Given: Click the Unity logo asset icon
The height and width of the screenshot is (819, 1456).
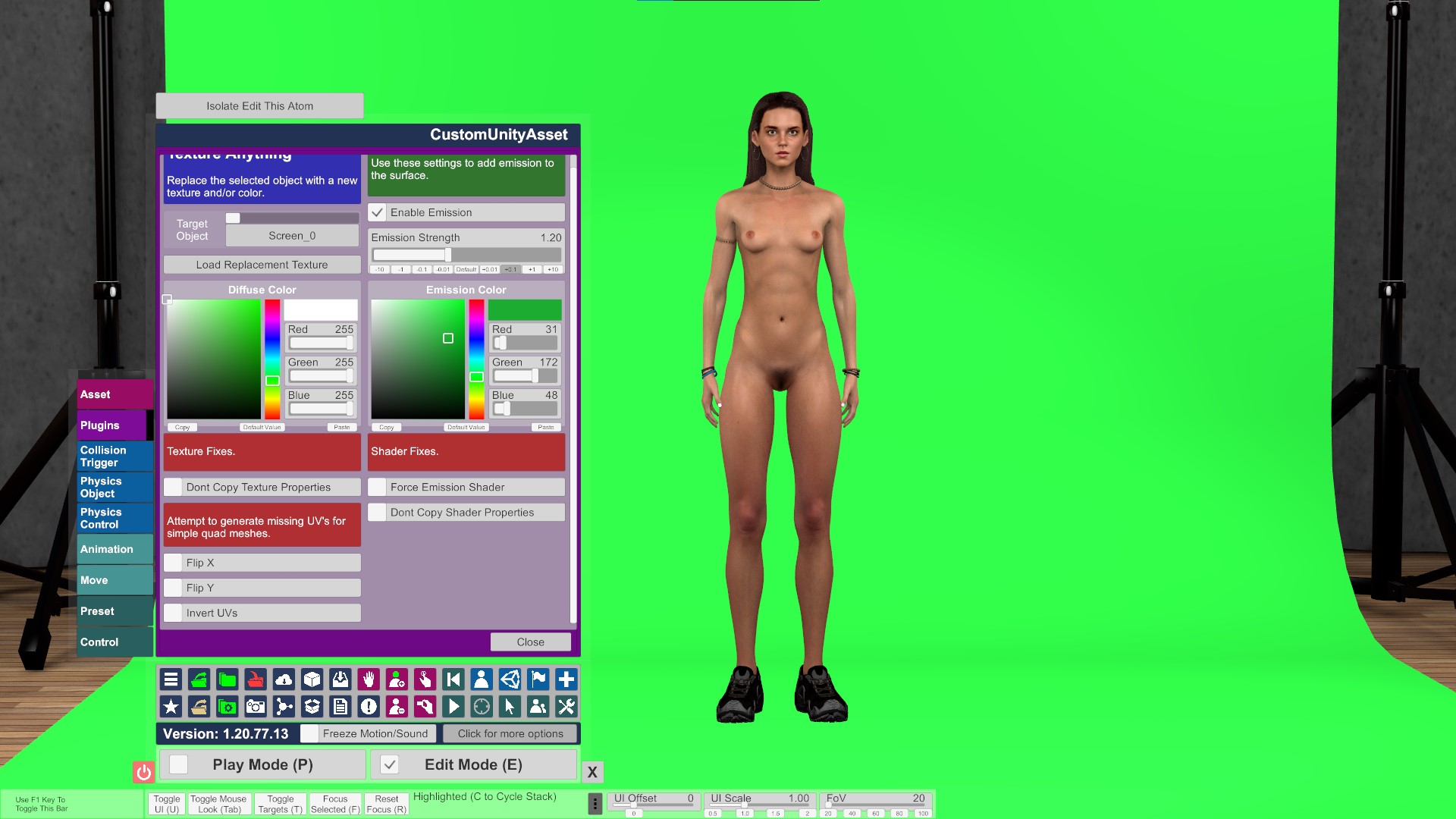Looking at the screenshot, I should pyautogui.click(x=510, y=679).
